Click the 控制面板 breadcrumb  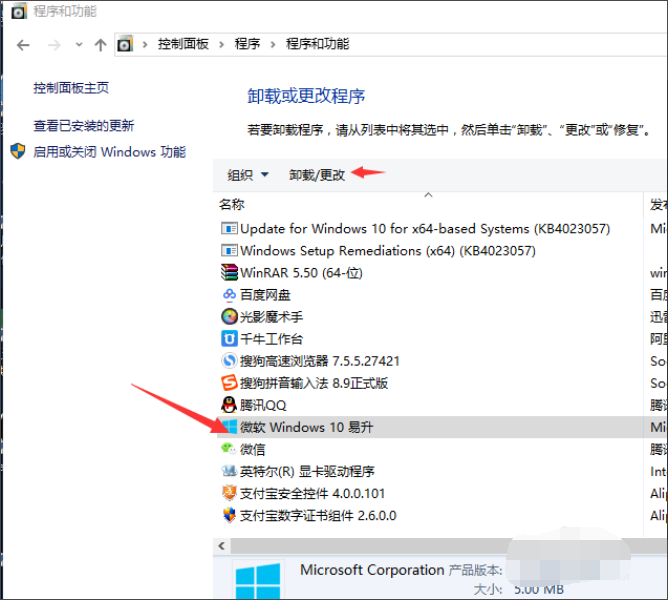tap(183, 44)
